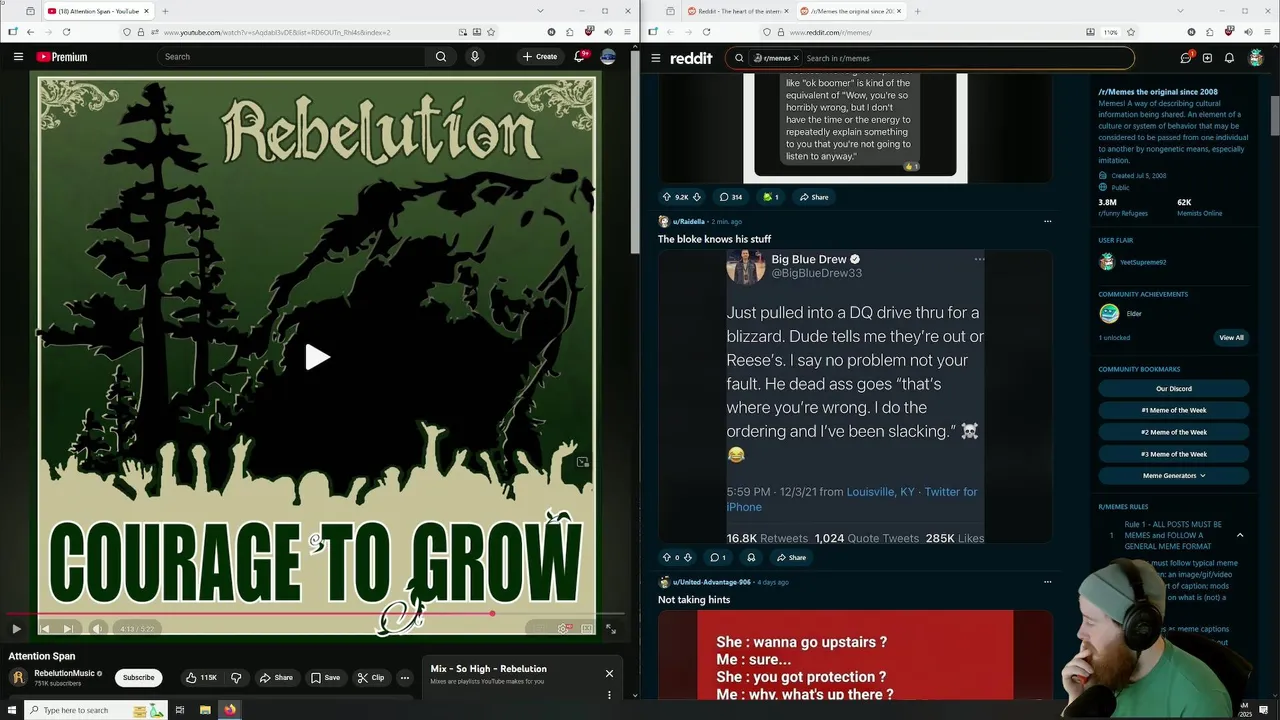This screenshot has width=1280, height=720.
Task: Go to the reddit home logo
Action: pyautogui.click(x=692, y=58)
